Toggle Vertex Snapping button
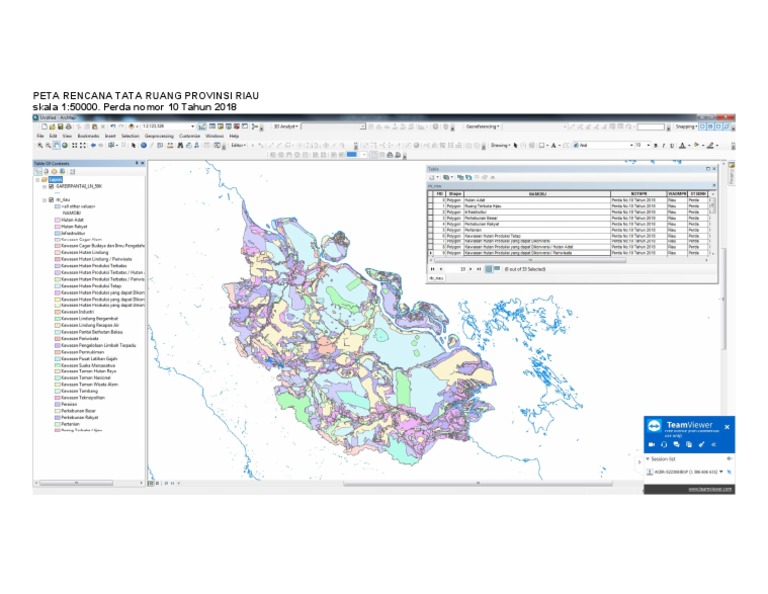Image resolution: width=768 pixels, height=594 pixels. coord(718,126)
